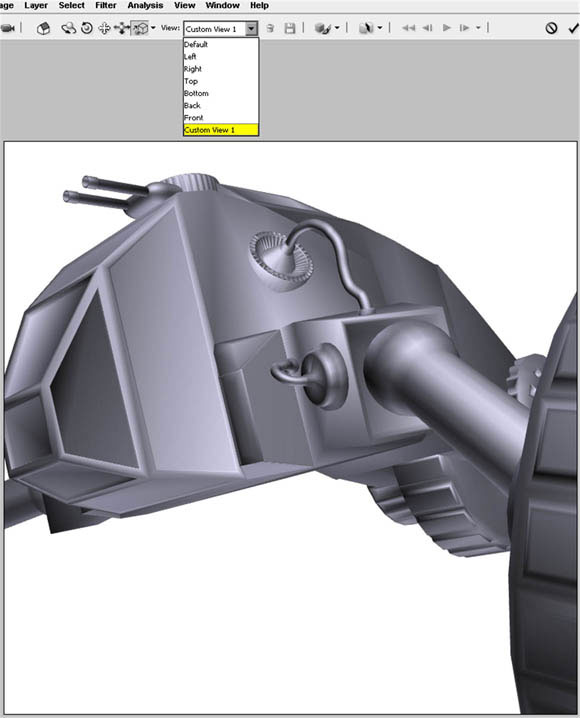
Task: Commit the 3D transformation checkmark
Action: coord(573,28)
